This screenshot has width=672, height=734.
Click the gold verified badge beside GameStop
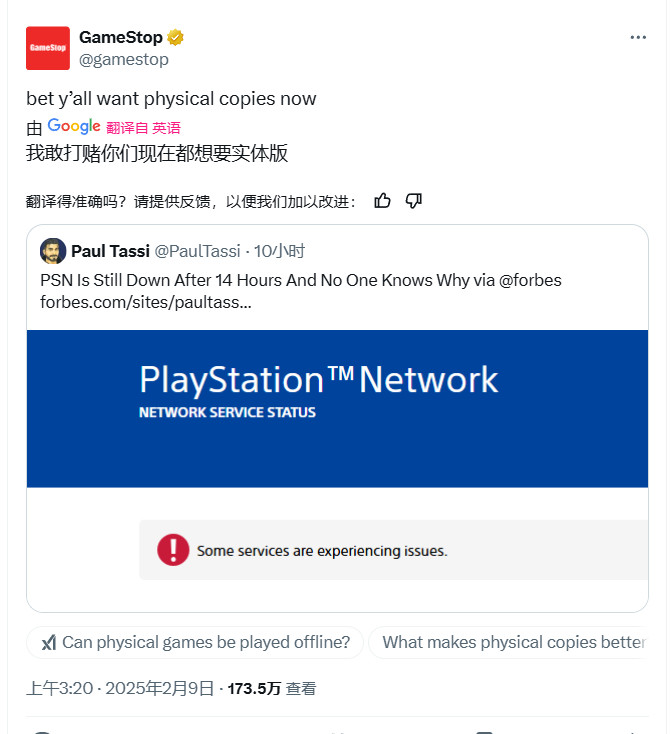point(176,38)
